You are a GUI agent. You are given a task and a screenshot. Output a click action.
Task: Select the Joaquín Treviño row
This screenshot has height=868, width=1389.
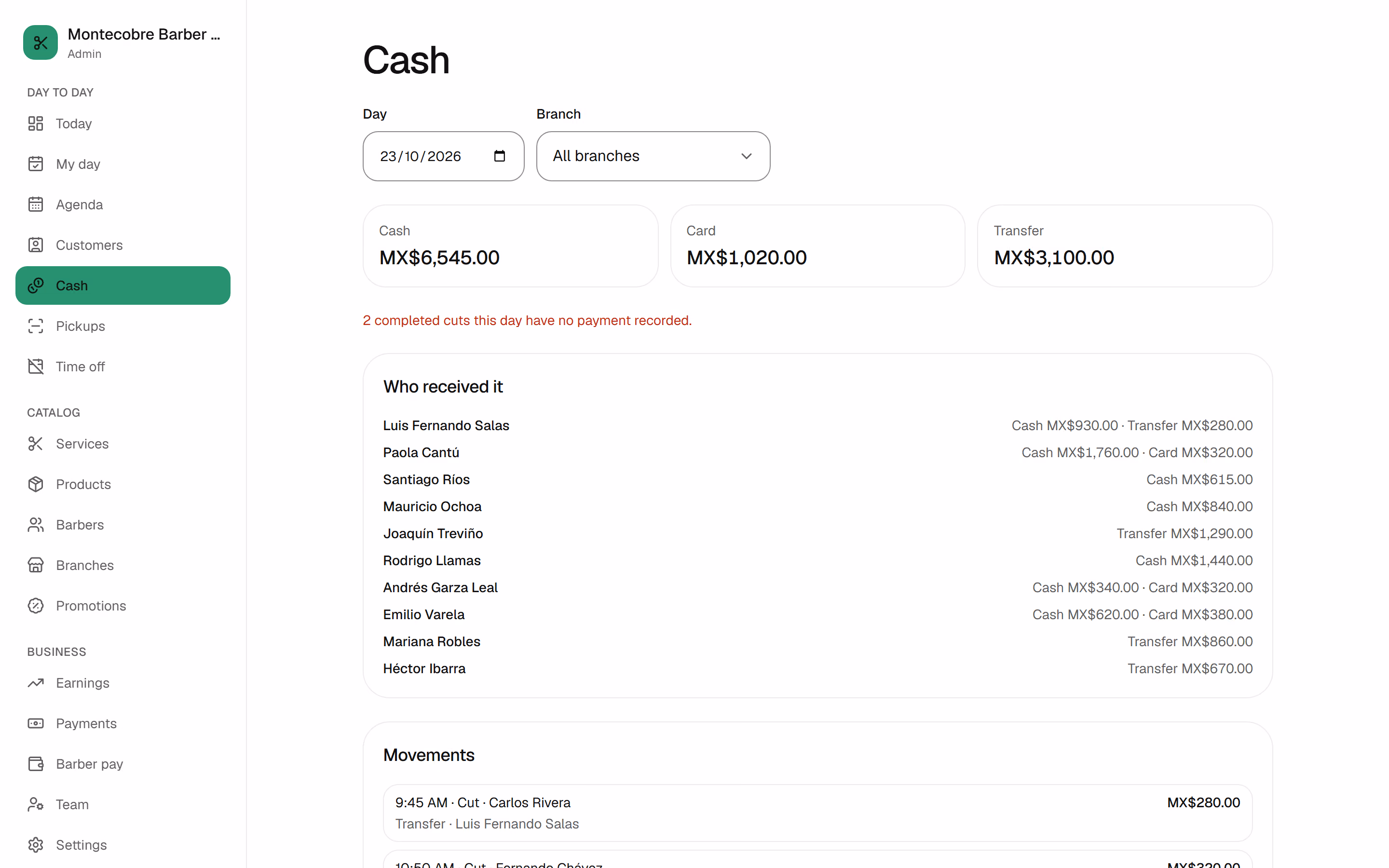[x=817, y=533]
